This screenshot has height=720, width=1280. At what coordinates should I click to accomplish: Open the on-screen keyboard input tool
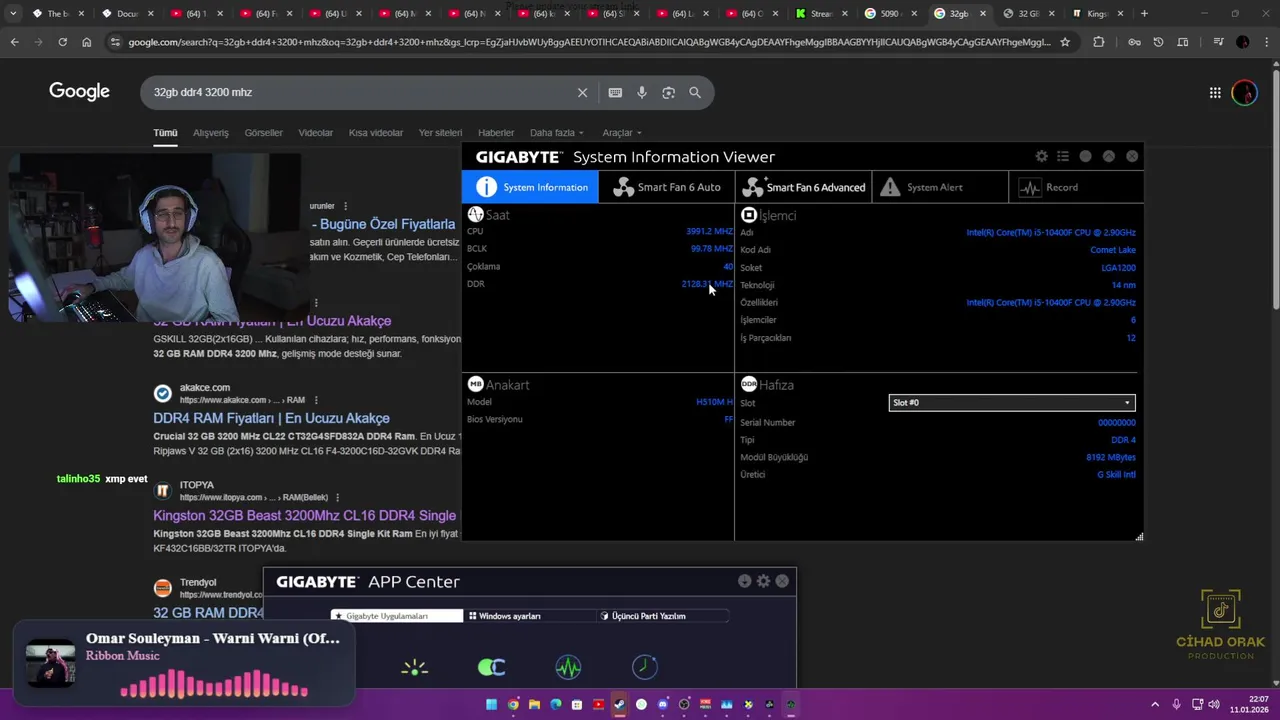pyautogui.click(x=615, y=92)
